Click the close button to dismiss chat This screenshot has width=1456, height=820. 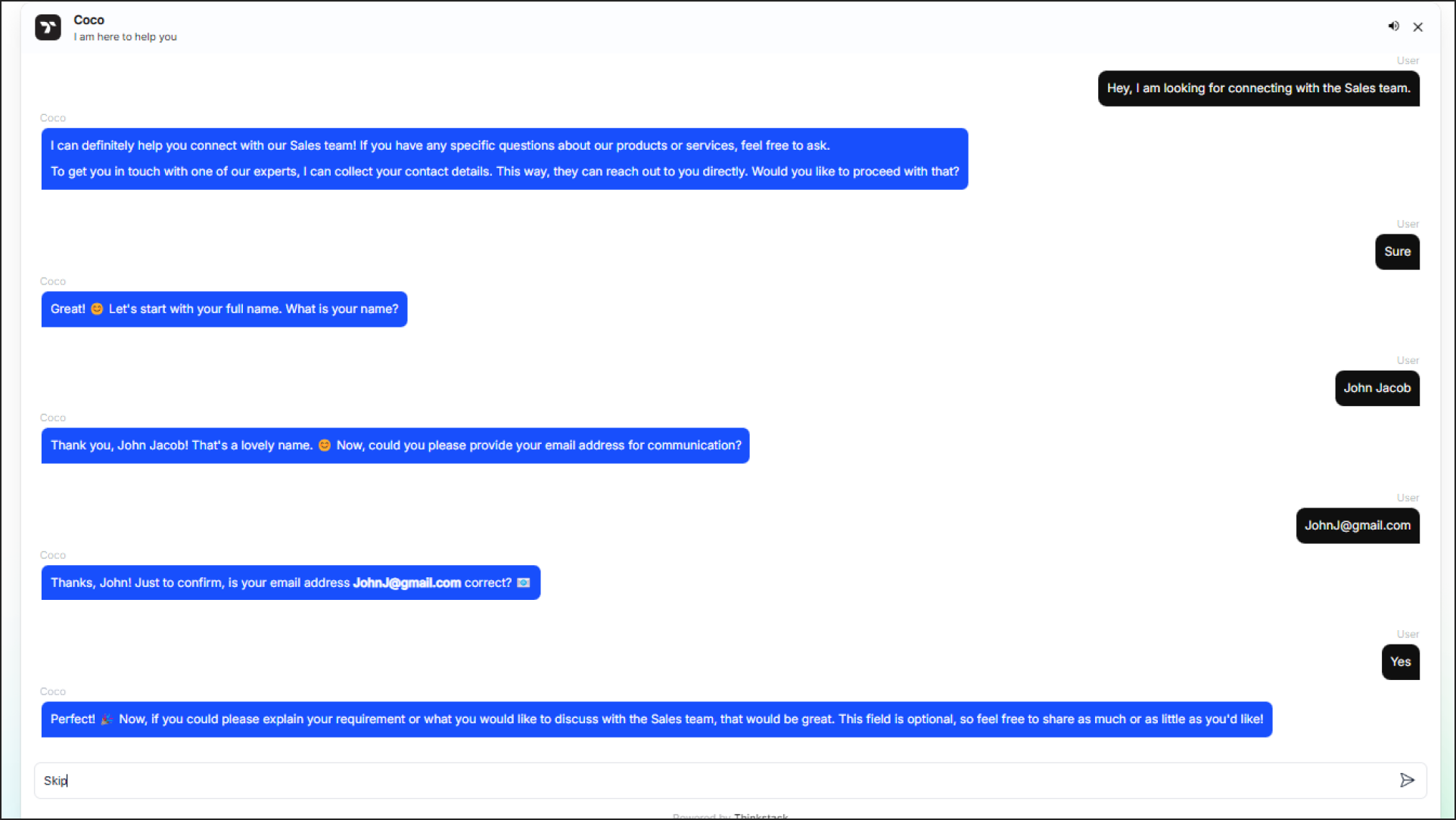coord(1417,27)
